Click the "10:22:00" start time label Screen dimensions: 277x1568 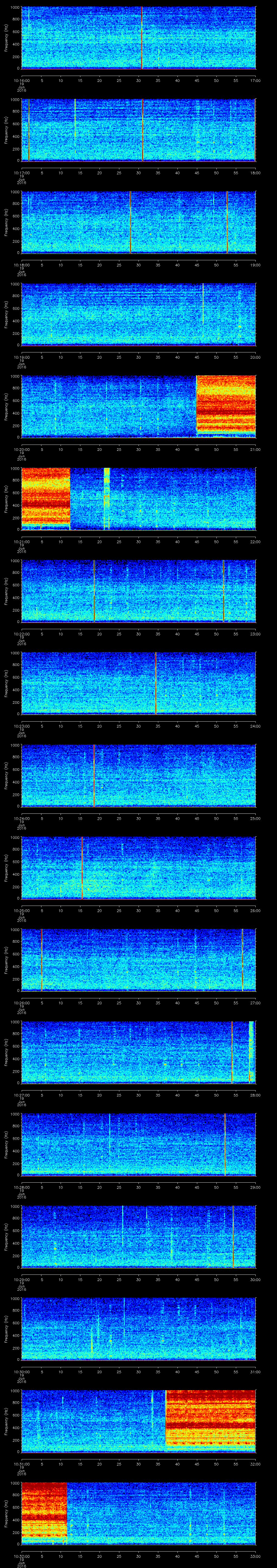[21, 634]
